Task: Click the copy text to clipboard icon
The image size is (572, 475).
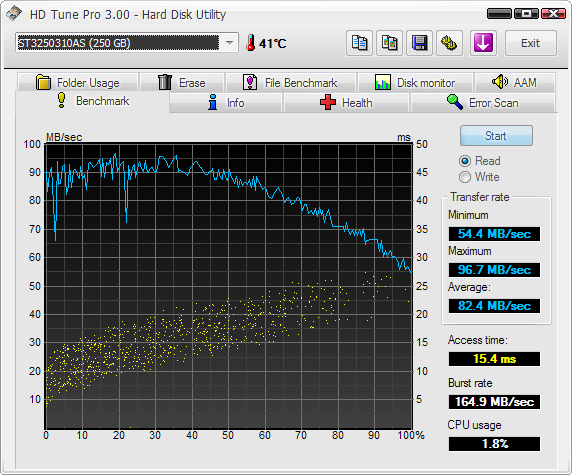Action: (x=359, y=43)
